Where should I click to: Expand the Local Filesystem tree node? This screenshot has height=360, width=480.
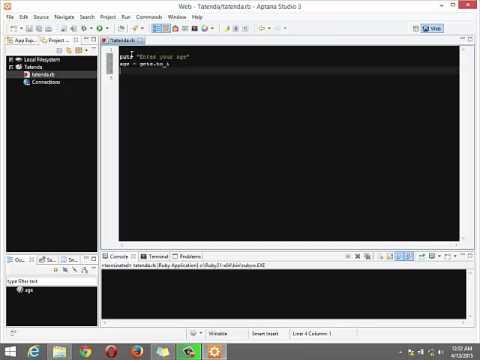[11, 60]
